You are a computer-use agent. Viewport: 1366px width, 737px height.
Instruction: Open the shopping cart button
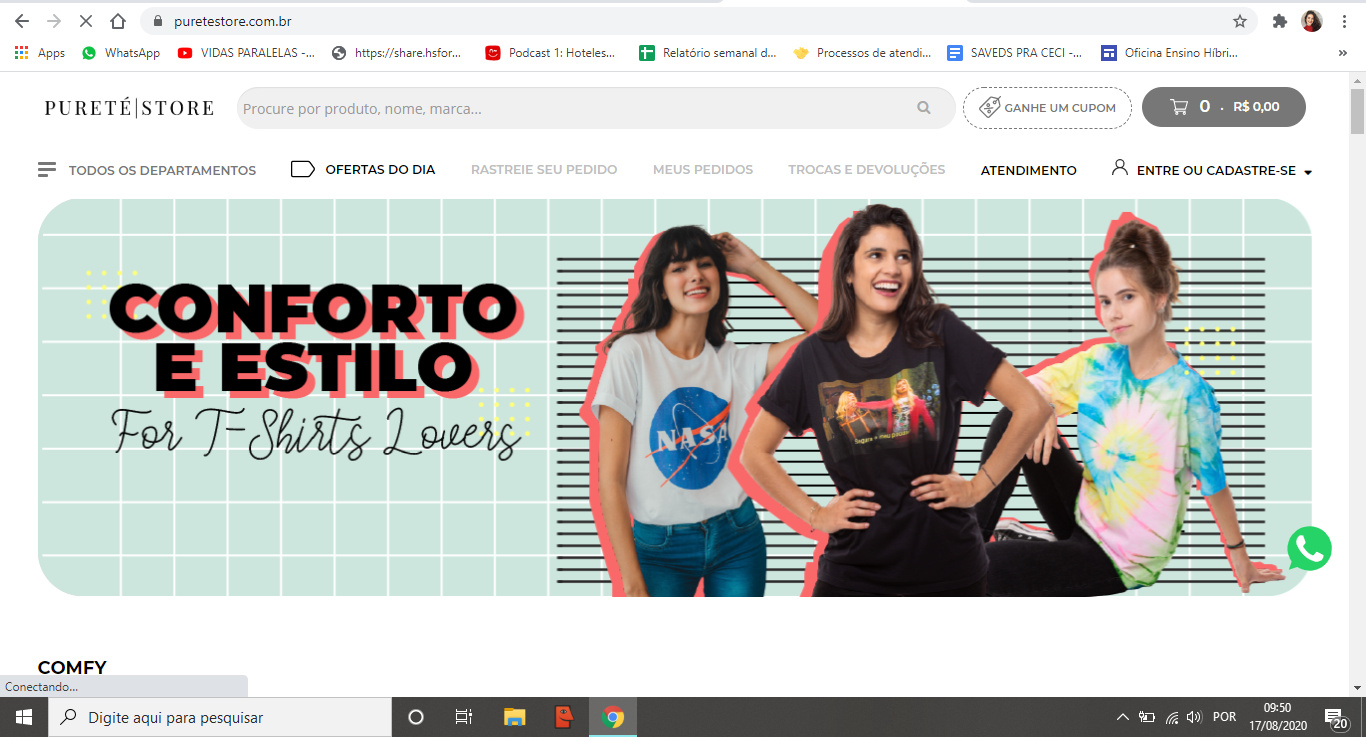tap(1224, 107)
